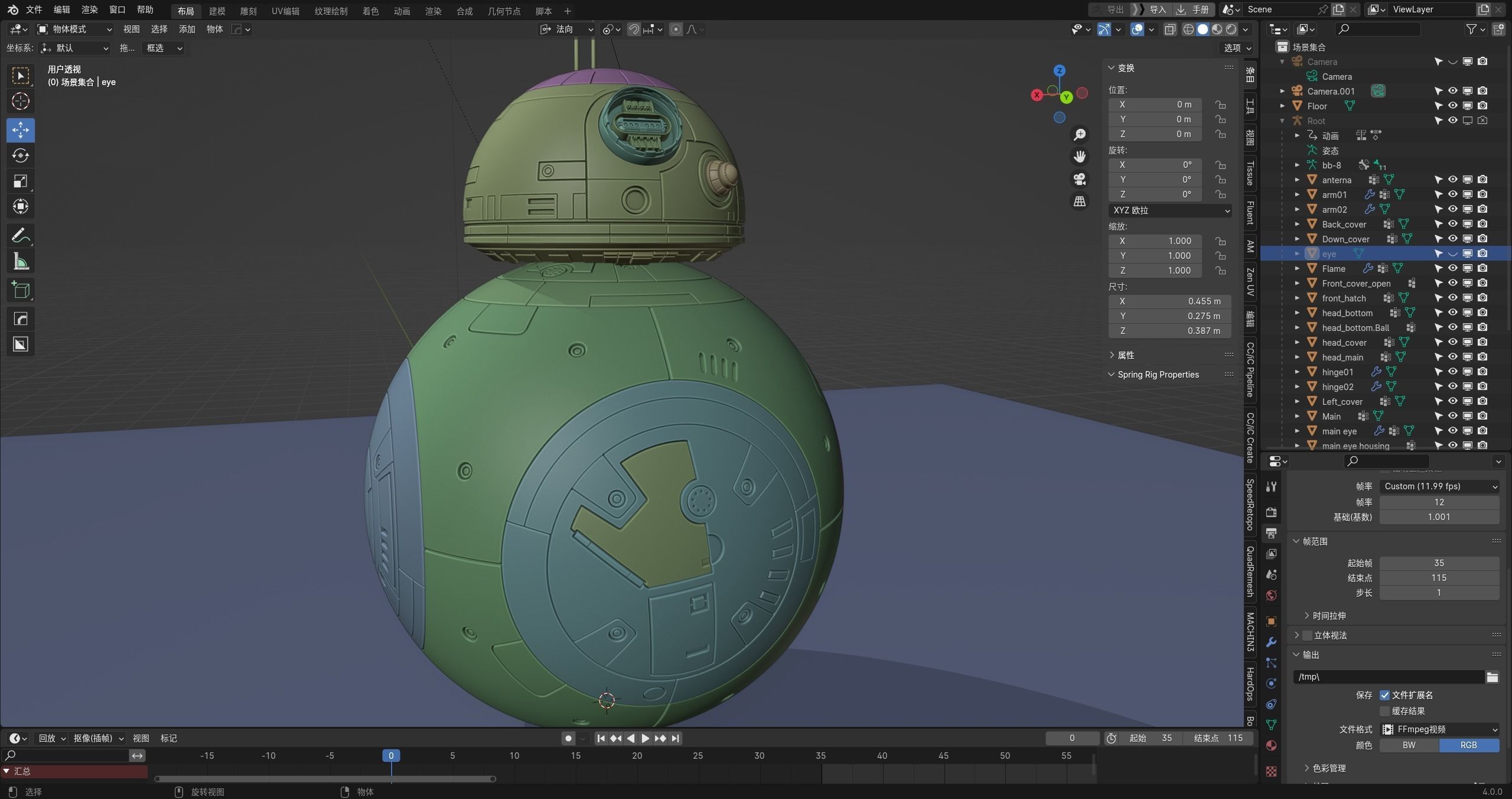Open the File menu

click(x=34, y=9)
